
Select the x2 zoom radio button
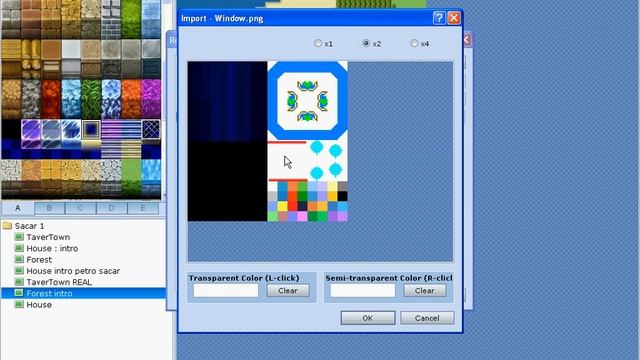point(366,43)
